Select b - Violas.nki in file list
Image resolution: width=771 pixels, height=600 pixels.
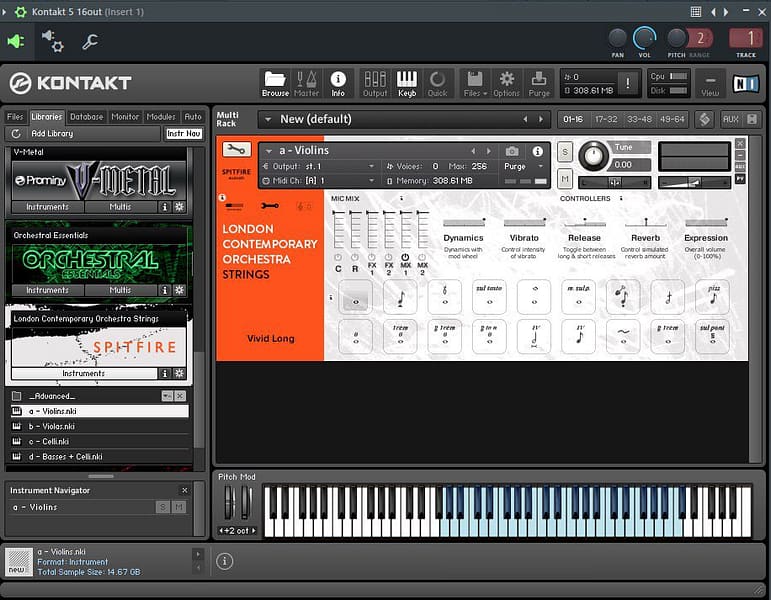pos(52,426)
